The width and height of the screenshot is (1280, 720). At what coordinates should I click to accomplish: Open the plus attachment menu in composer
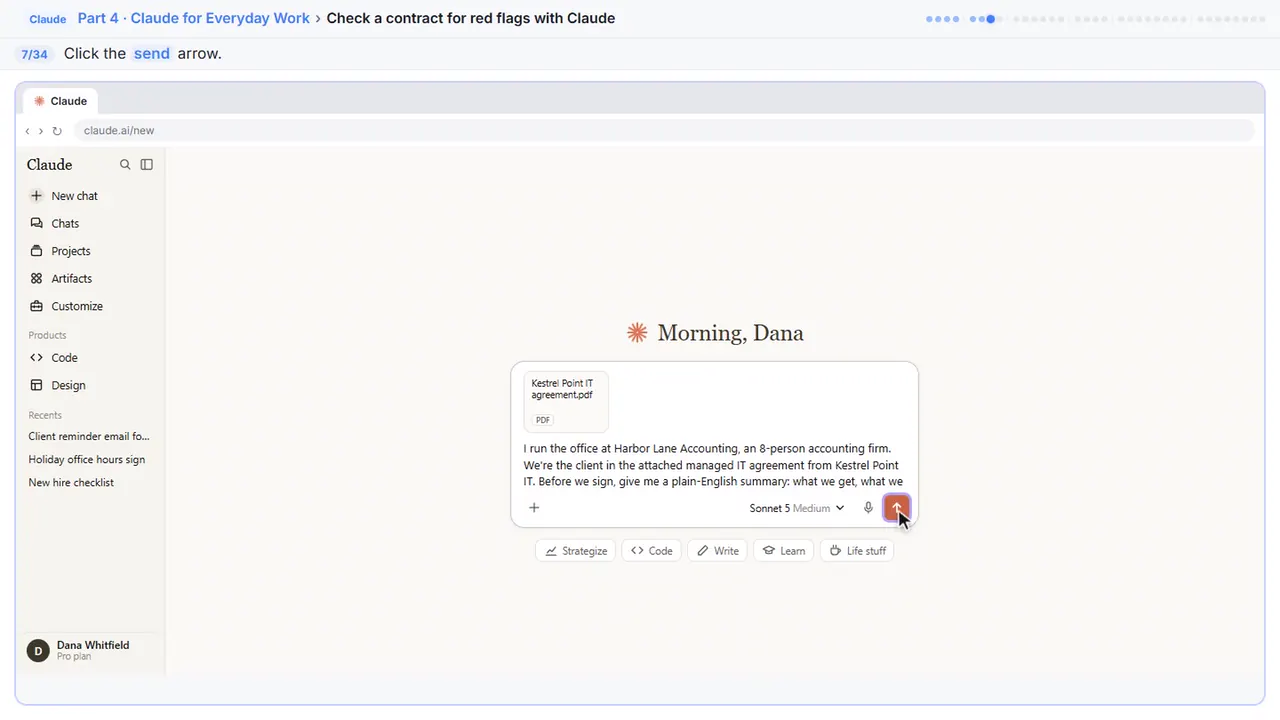pos(534,508)
